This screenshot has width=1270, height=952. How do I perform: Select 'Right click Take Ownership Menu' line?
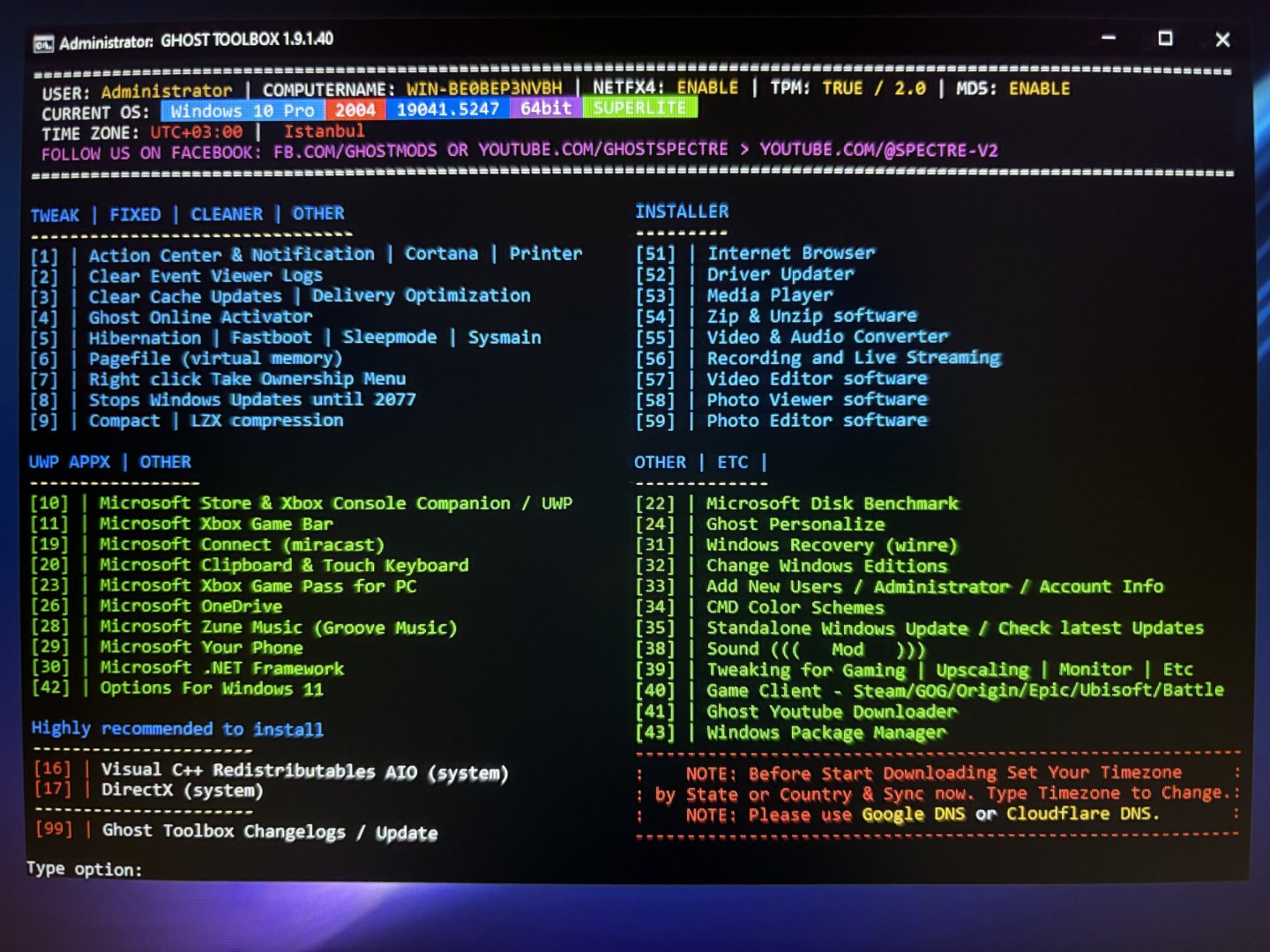247,379
